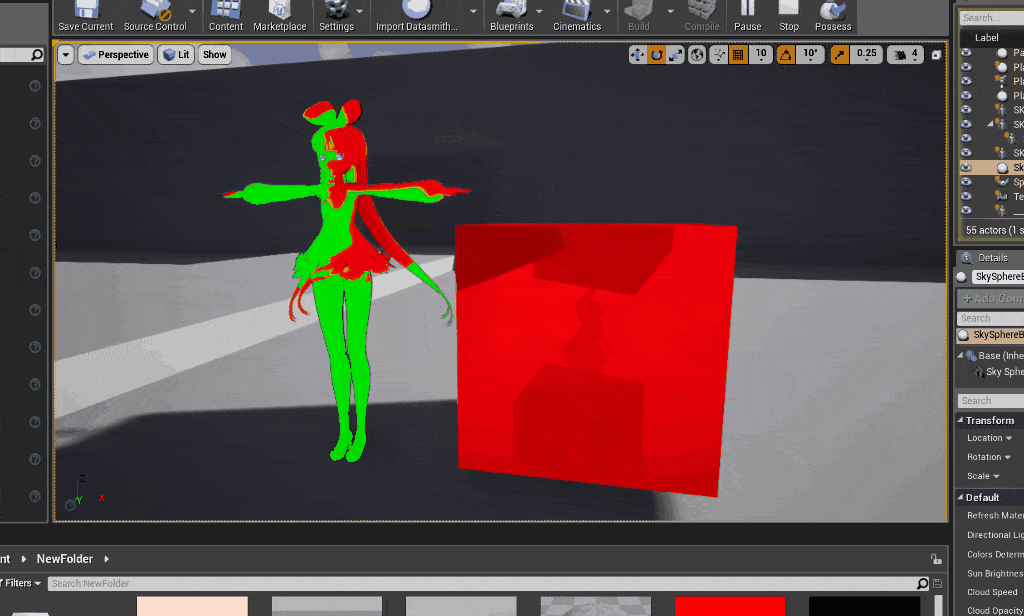Open the Lit view mode menu
Viewport: 1024px width, 616px height.
coord(176,55)
